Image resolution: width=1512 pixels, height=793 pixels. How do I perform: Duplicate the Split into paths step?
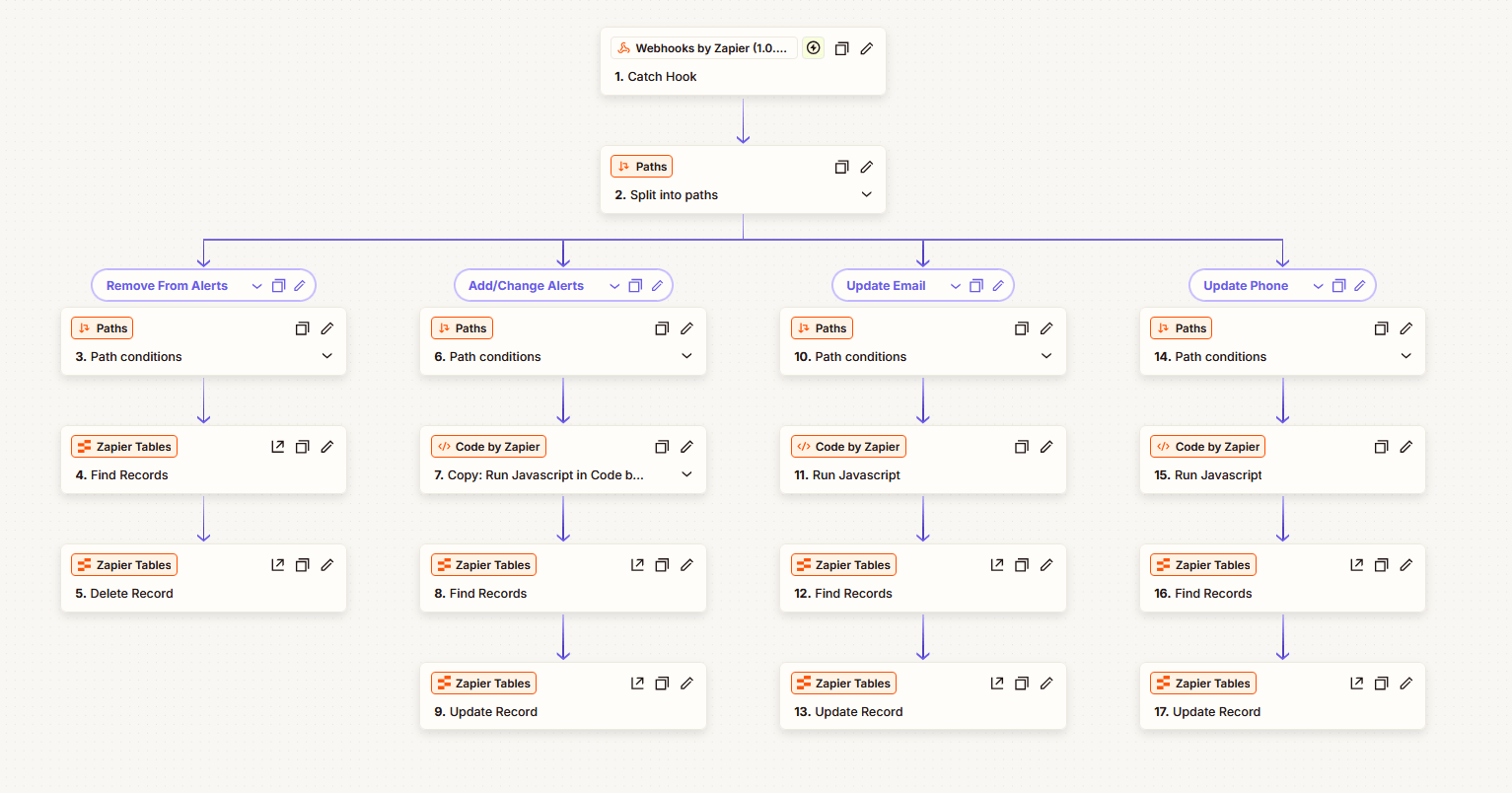tap(841, 167)
